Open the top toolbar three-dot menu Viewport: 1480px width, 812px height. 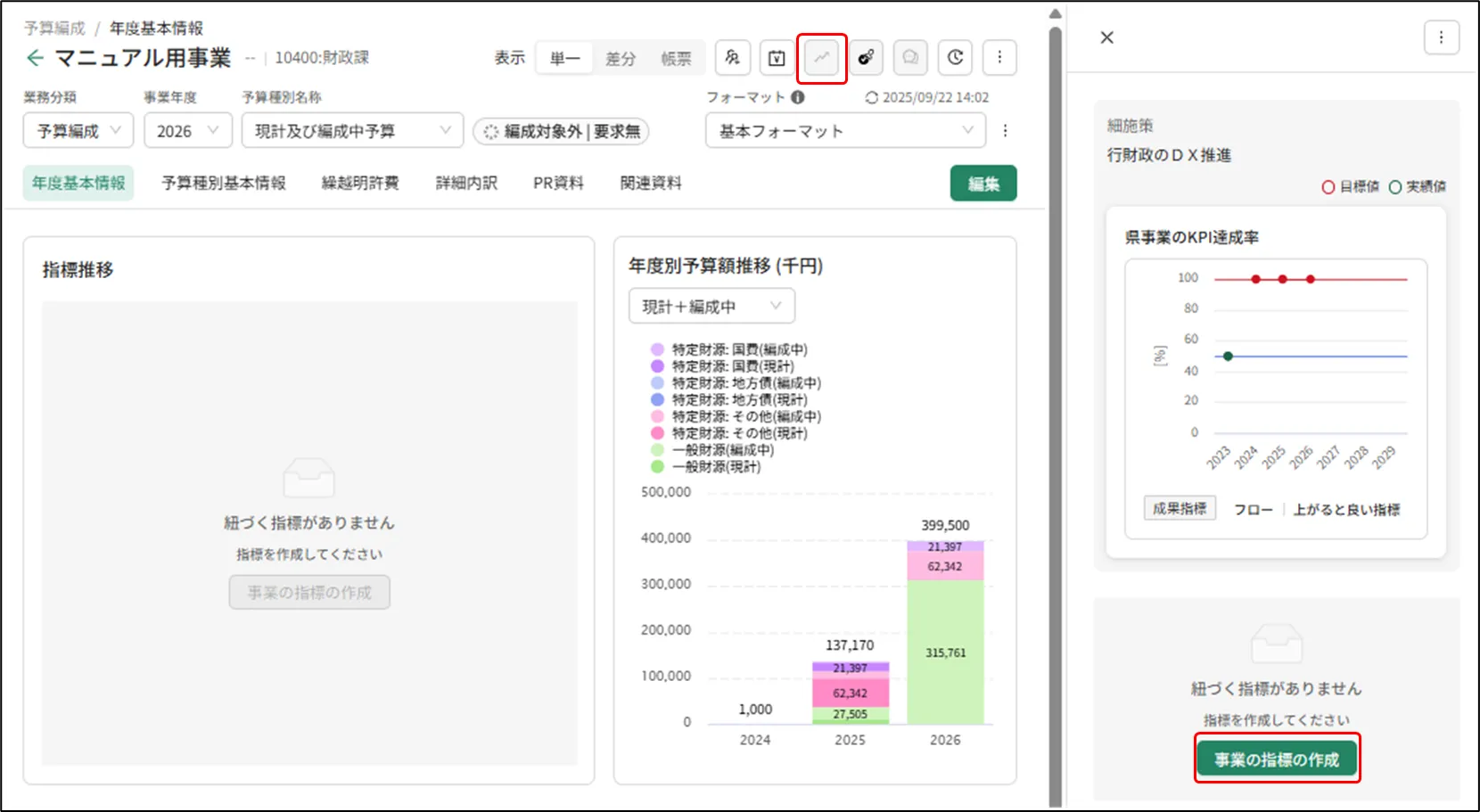click(999, 58)
